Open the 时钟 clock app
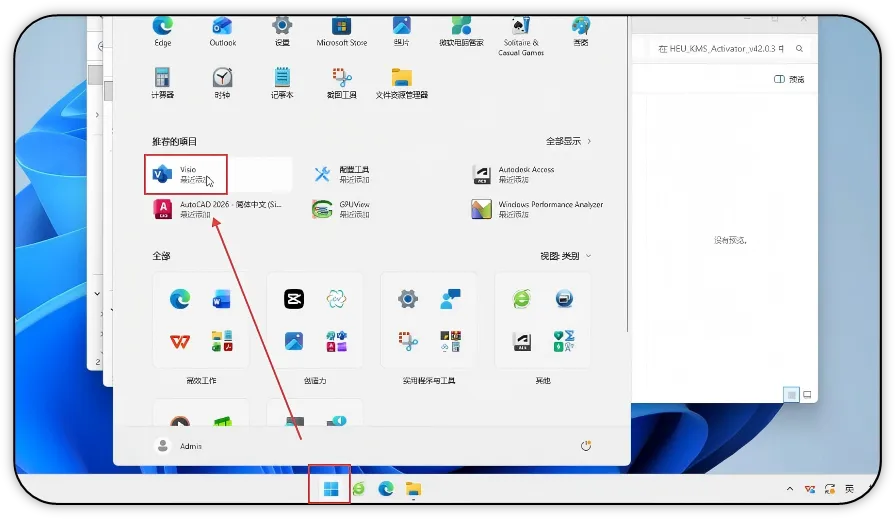The width and height of the screenshot is (895, 519). (x=223, y=83)
